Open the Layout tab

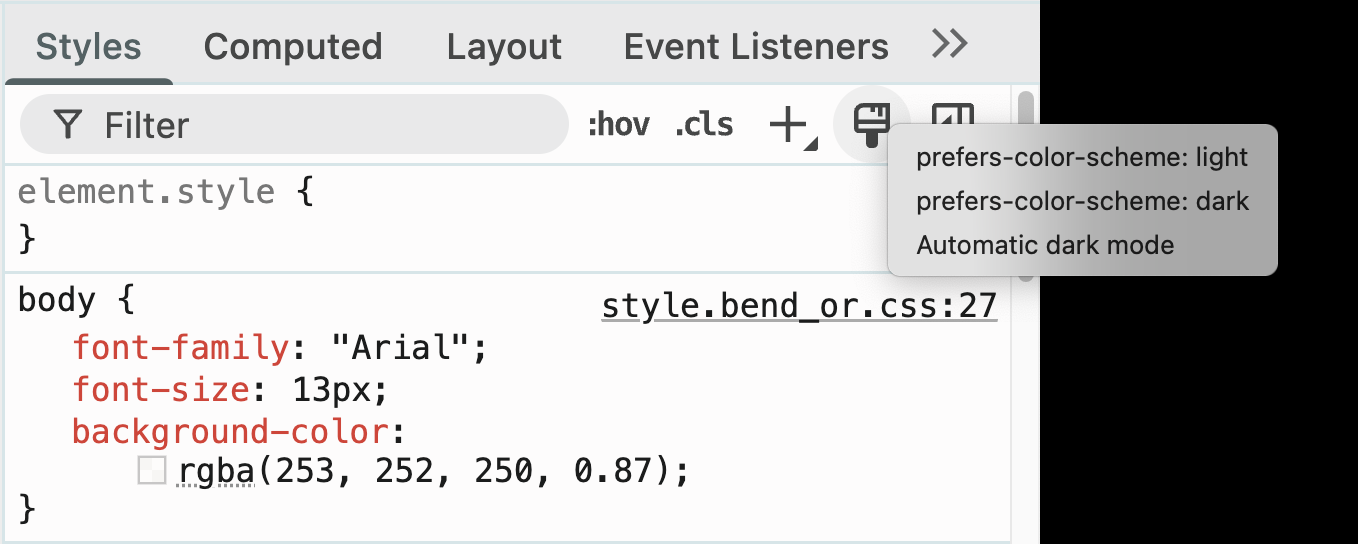point(504,46)
